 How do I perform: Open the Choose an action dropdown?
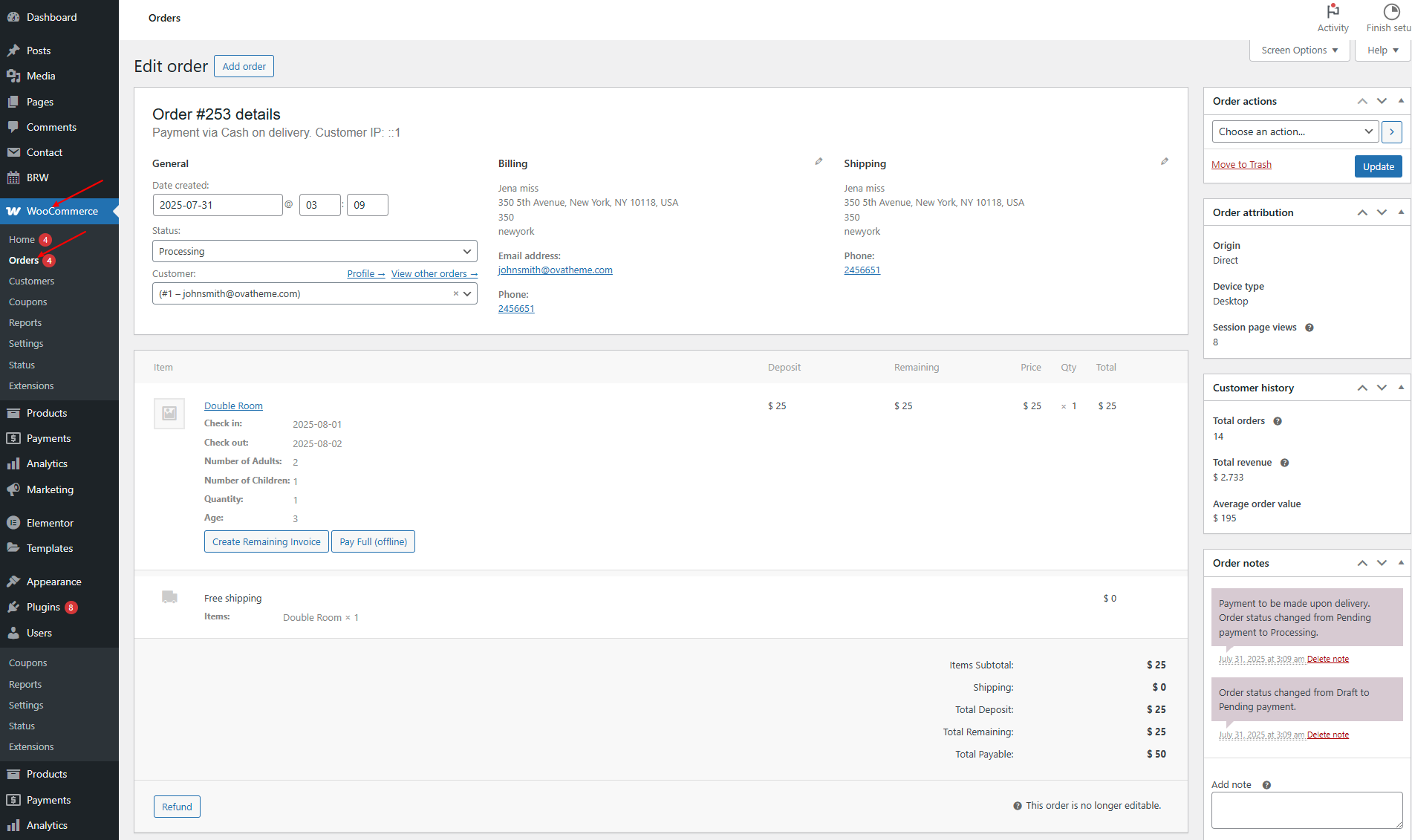tap(1295, 131)
